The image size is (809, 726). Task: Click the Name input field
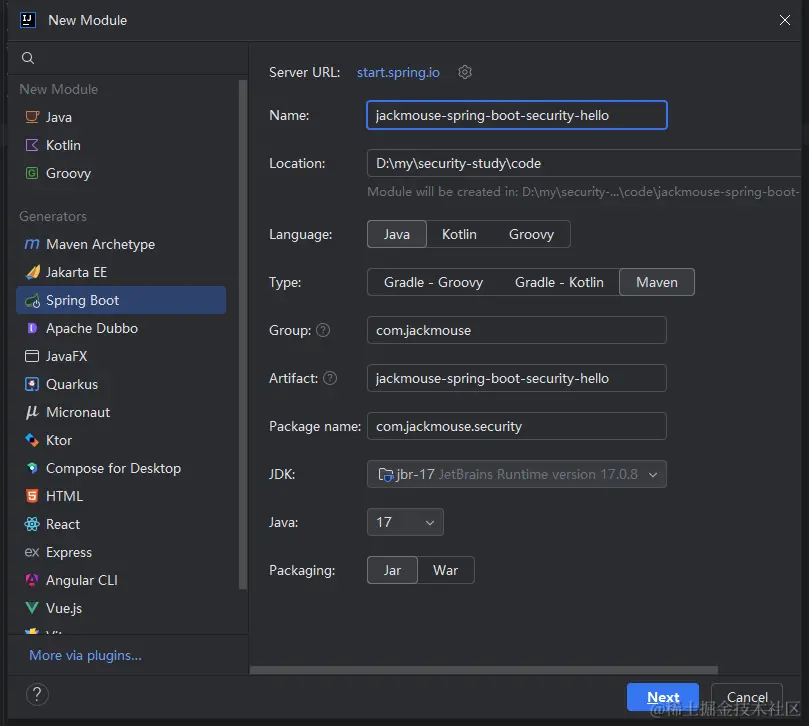pos(517,115)
